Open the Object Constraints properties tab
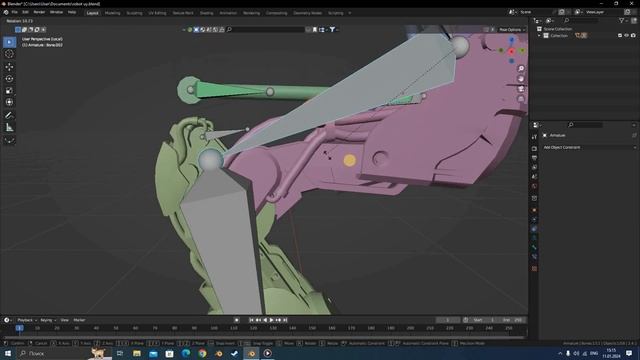 click(534, 229)
